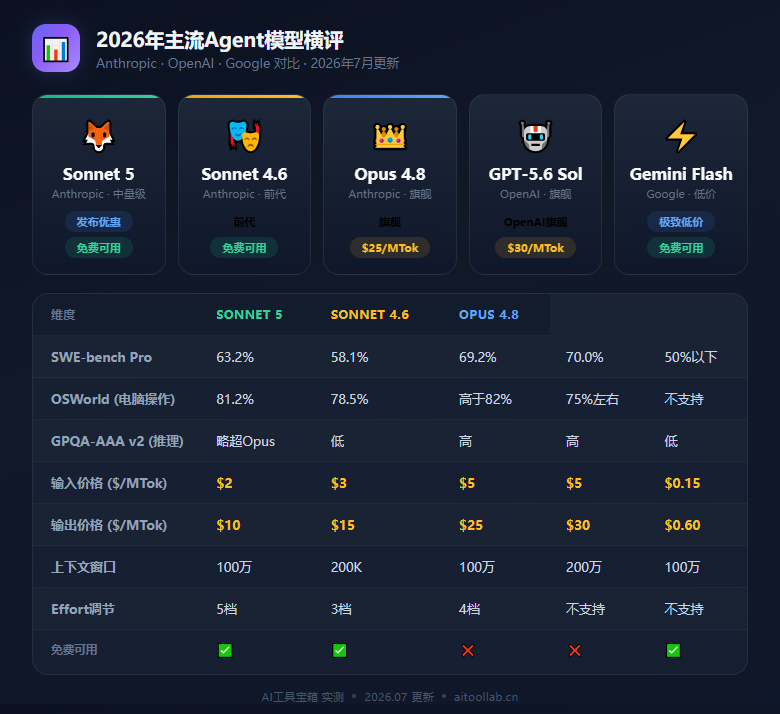The width and height of the screenshot is (780, 714).
Task: Click the 75%左右 cell
Action: coord(592,399)
